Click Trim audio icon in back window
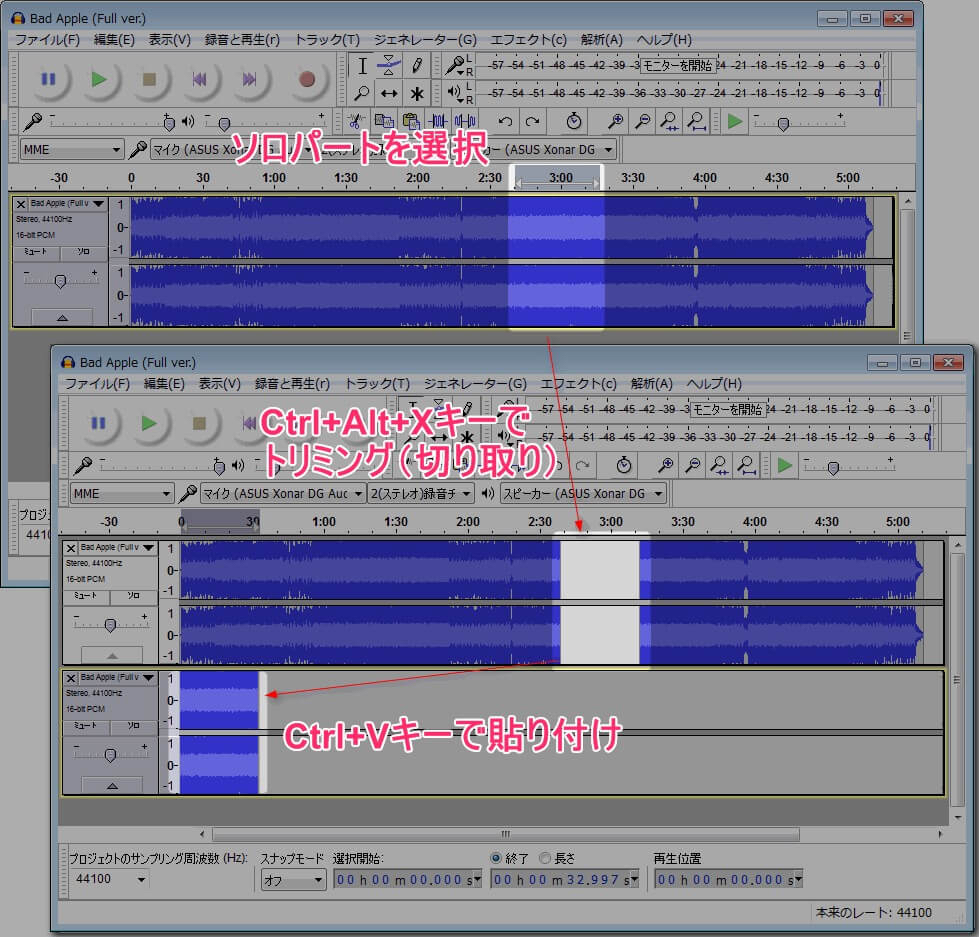 point(438,121)
